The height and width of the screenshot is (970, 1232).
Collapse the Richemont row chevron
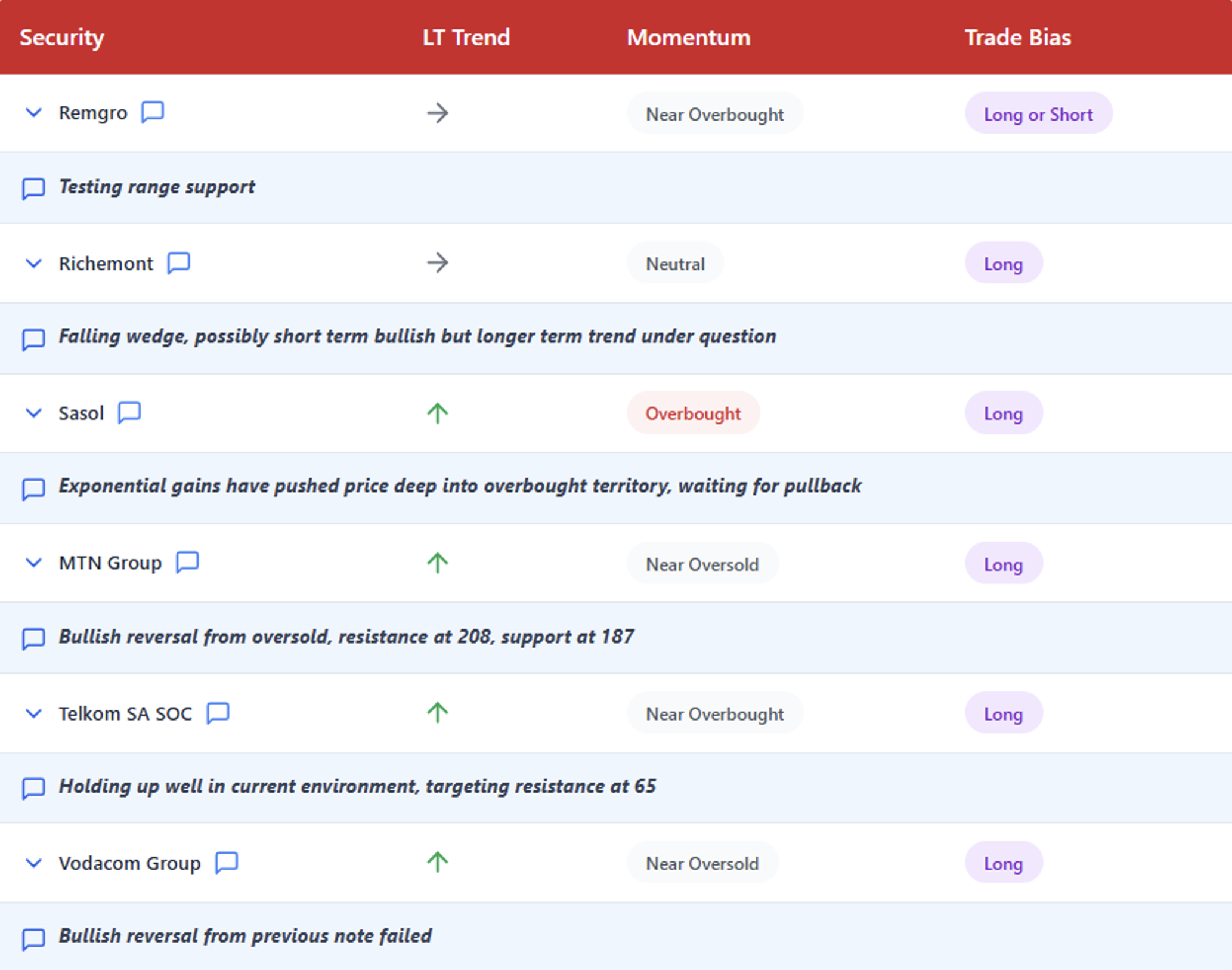tap(34, 263)
